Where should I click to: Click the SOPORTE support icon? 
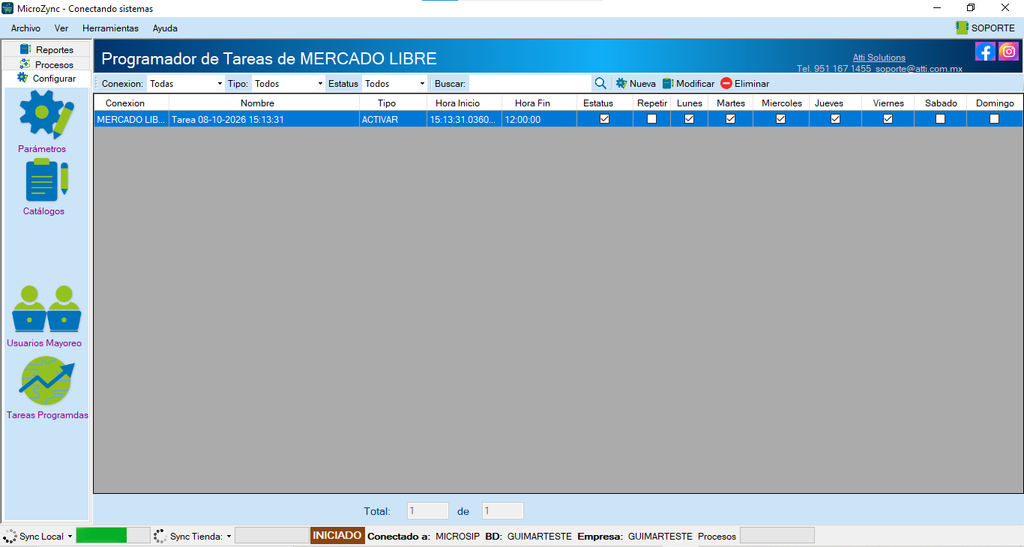coord(961,27)
